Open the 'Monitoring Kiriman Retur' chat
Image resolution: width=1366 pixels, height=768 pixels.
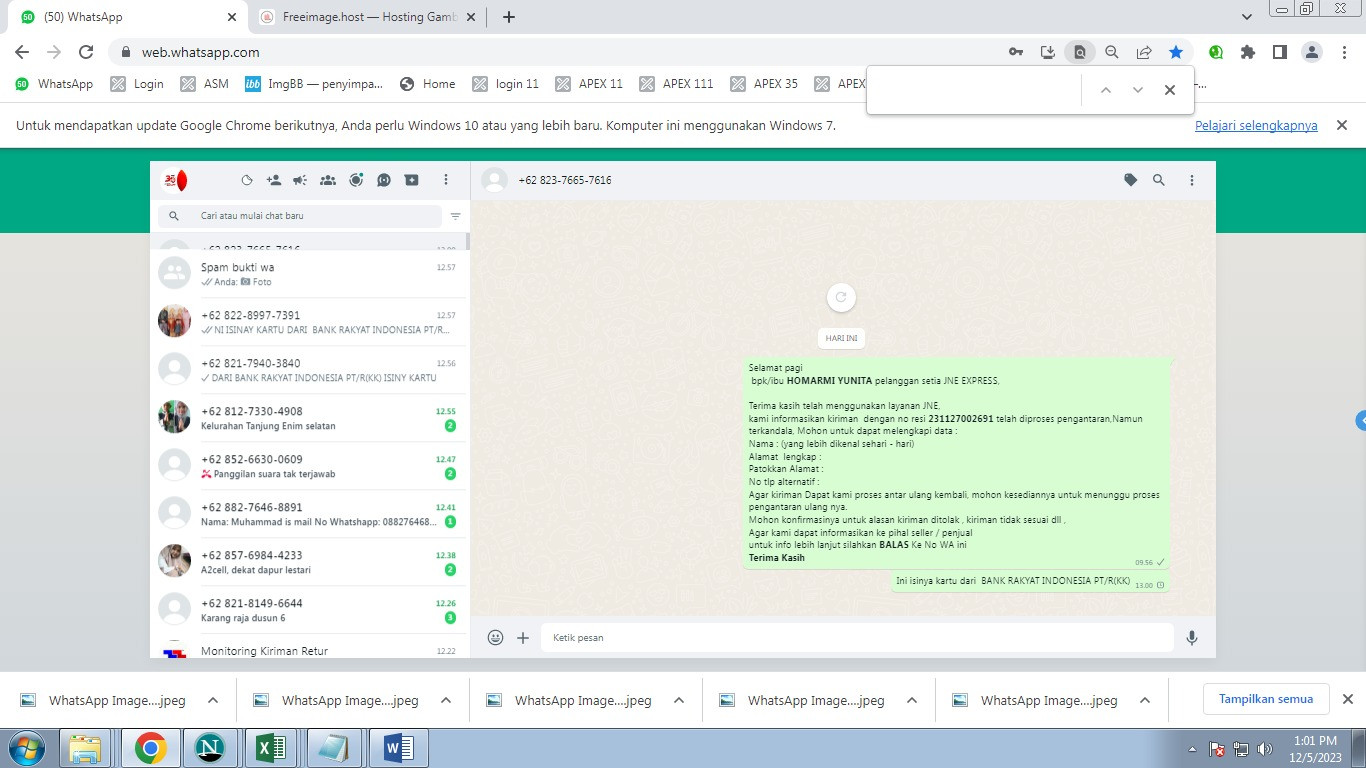(309, 647)
